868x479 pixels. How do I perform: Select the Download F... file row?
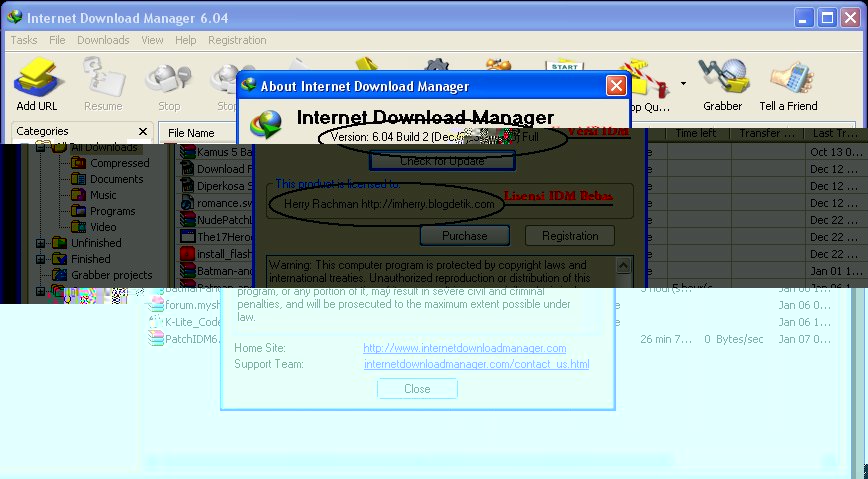[x=224, y=169]
